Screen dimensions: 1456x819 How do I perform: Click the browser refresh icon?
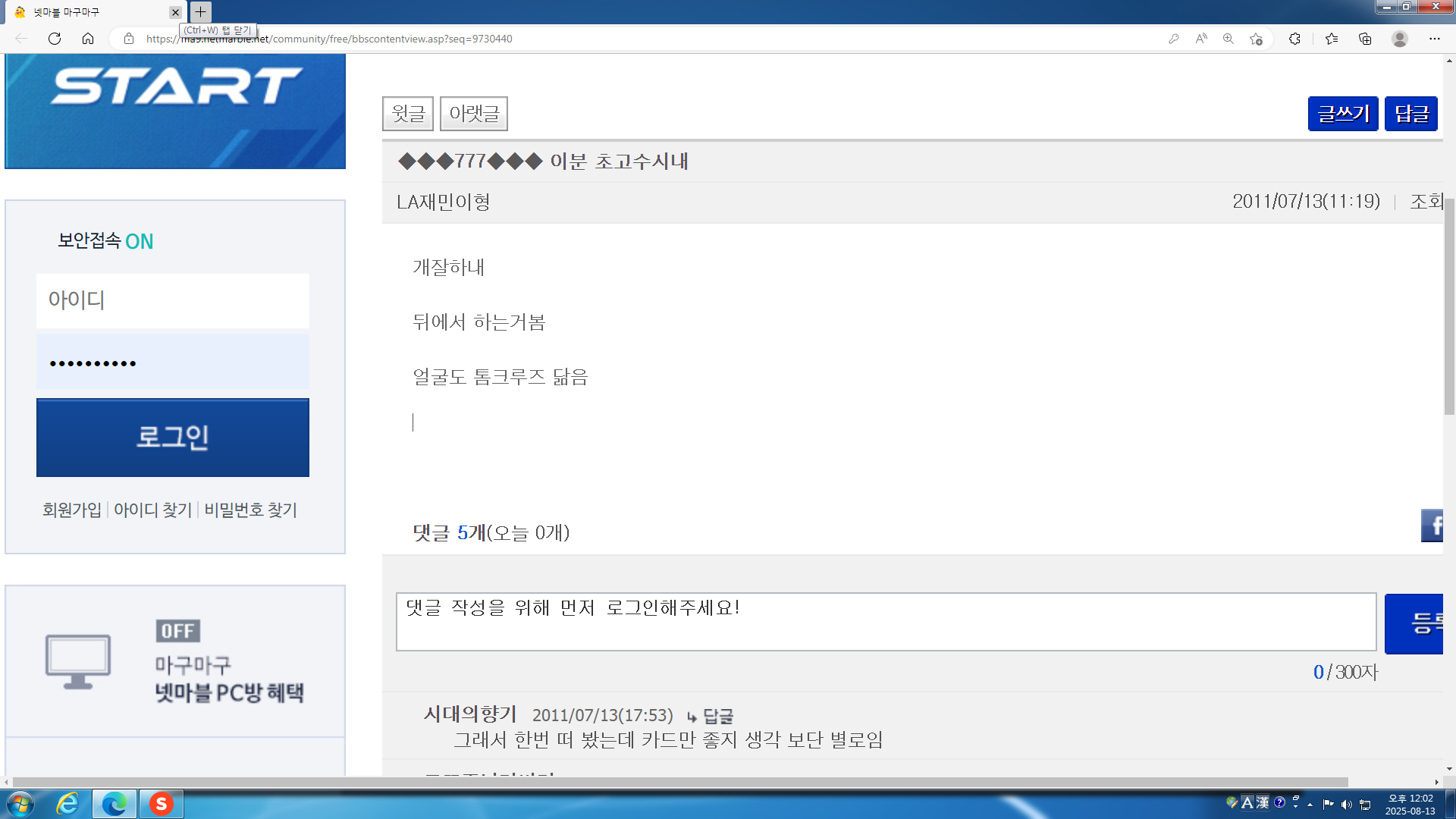pos(55,39)
